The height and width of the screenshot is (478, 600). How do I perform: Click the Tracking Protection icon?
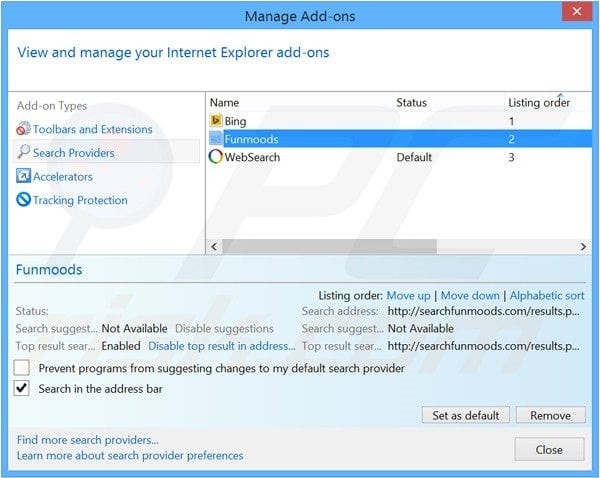click(x=23, y=199)
